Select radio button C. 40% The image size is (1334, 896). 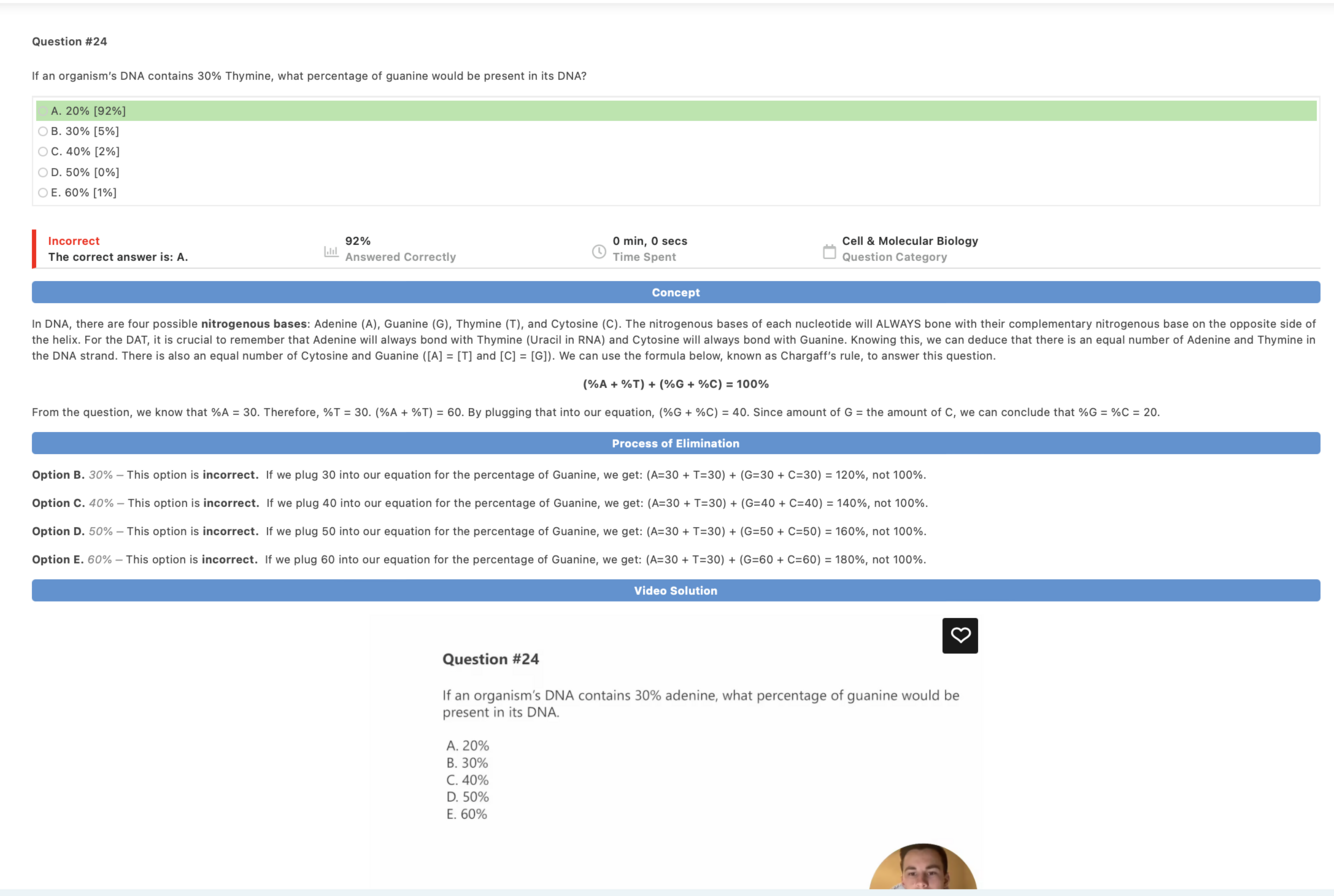(43, 152)
